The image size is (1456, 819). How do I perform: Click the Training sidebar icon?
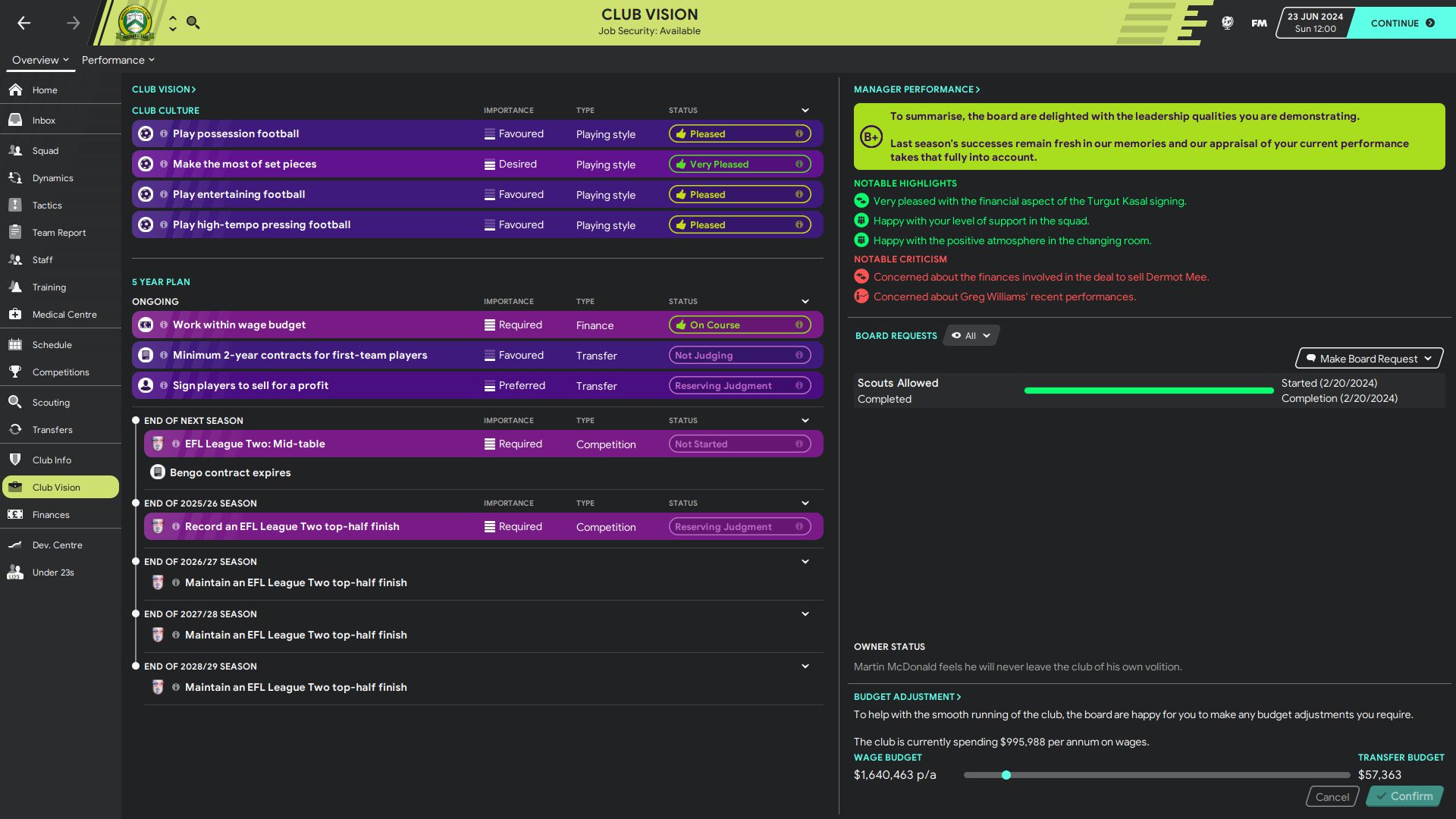[x=15, y=287]
